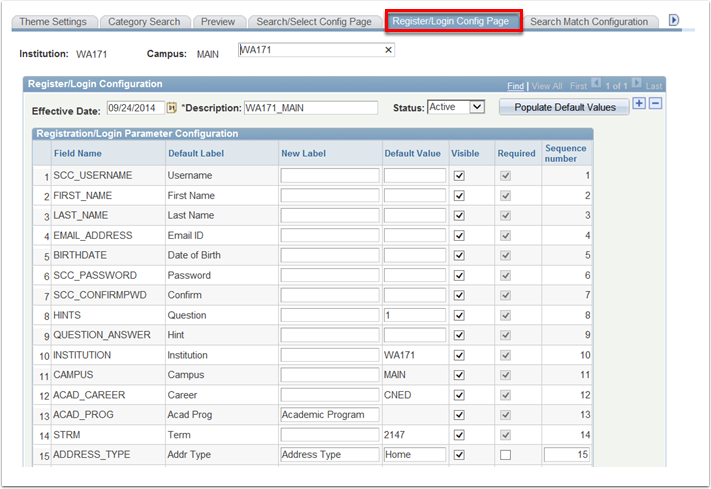
Task: Go to next row arrow in header
Action: (x=636, y=83)
